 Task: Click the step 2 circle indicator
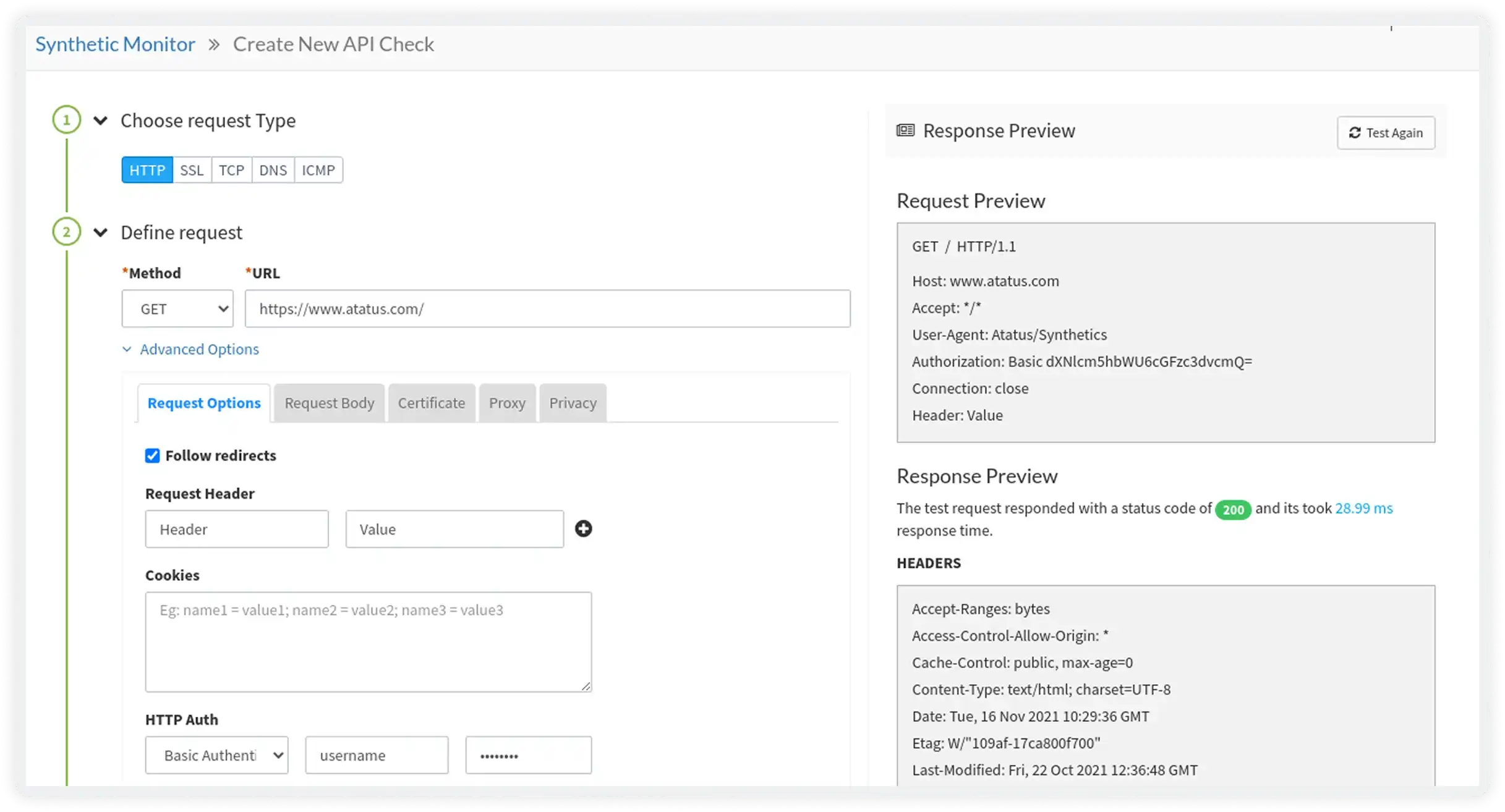[x=67, y=232]
